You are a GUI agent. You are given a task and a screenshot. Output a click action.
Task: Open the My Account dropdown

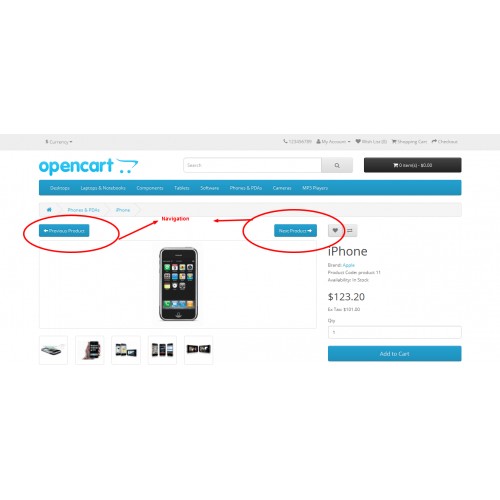(333, 142)
